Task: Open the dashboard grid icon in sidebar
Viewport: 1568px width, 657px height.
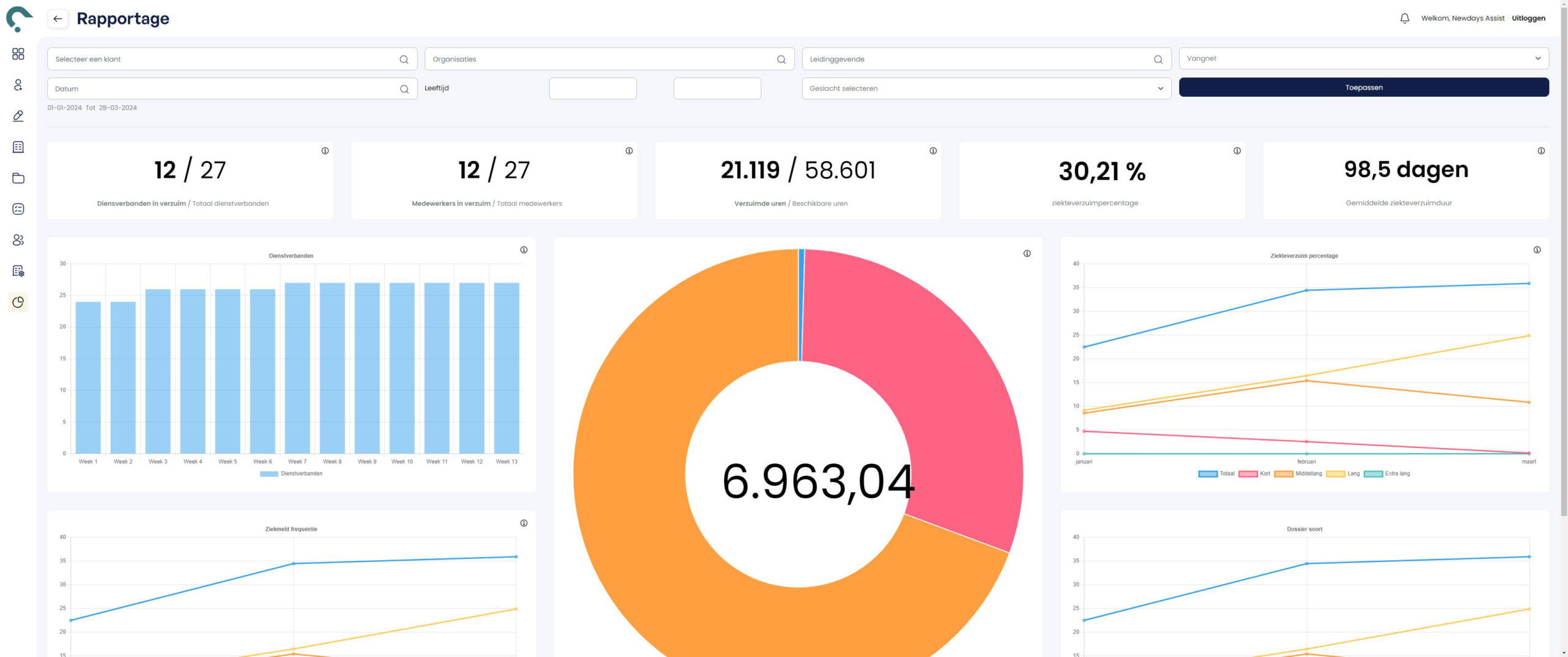Action: point(18,54)
